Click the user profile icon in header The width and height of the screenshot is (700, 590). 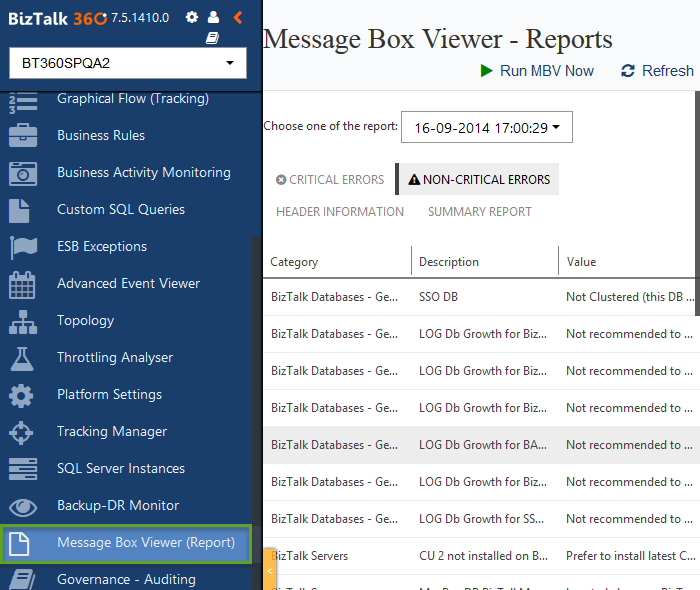pyautogui.click(x=213, y=17)
